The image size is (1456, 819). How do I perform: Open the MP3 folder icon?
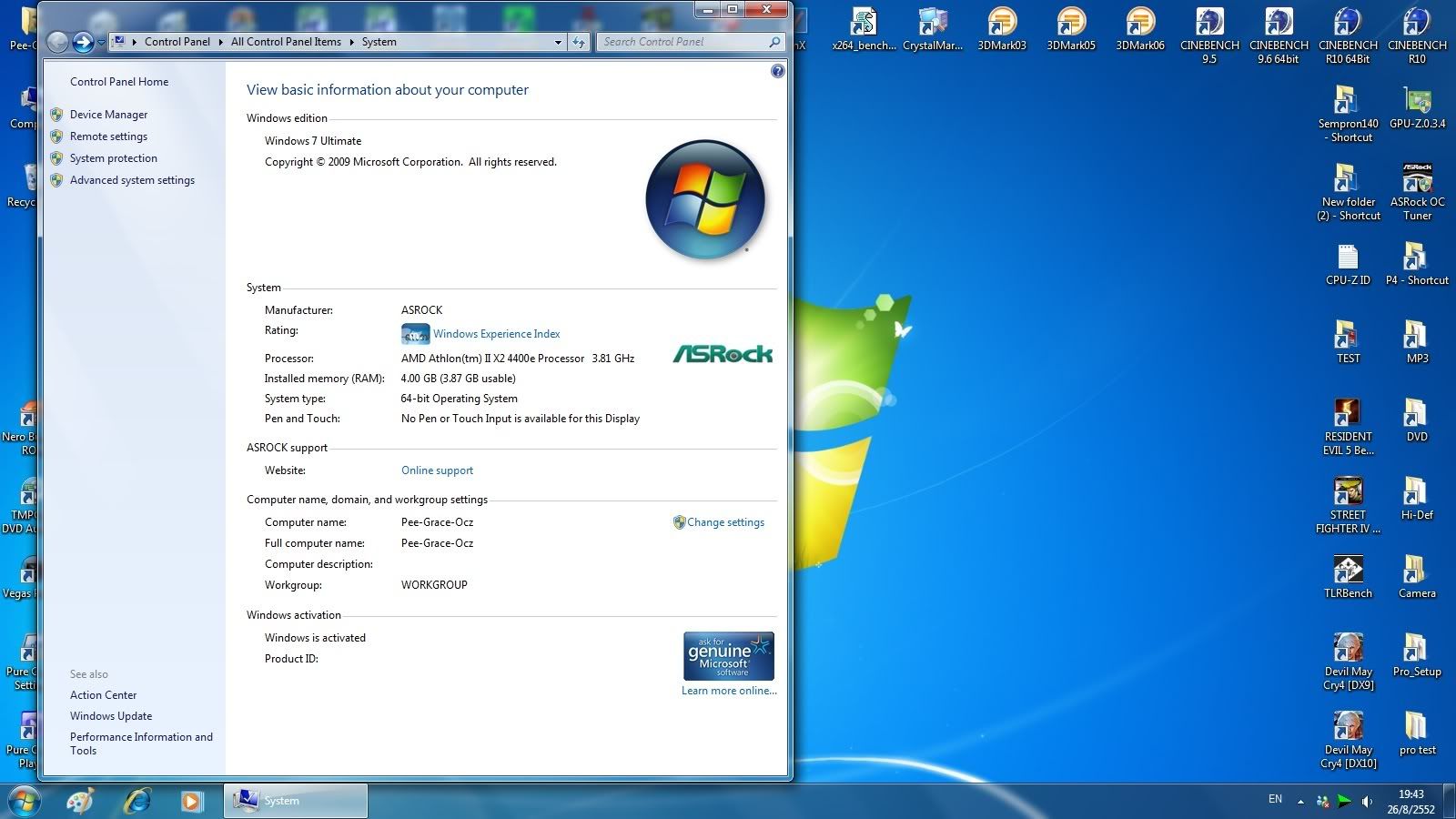point(1417,342)
